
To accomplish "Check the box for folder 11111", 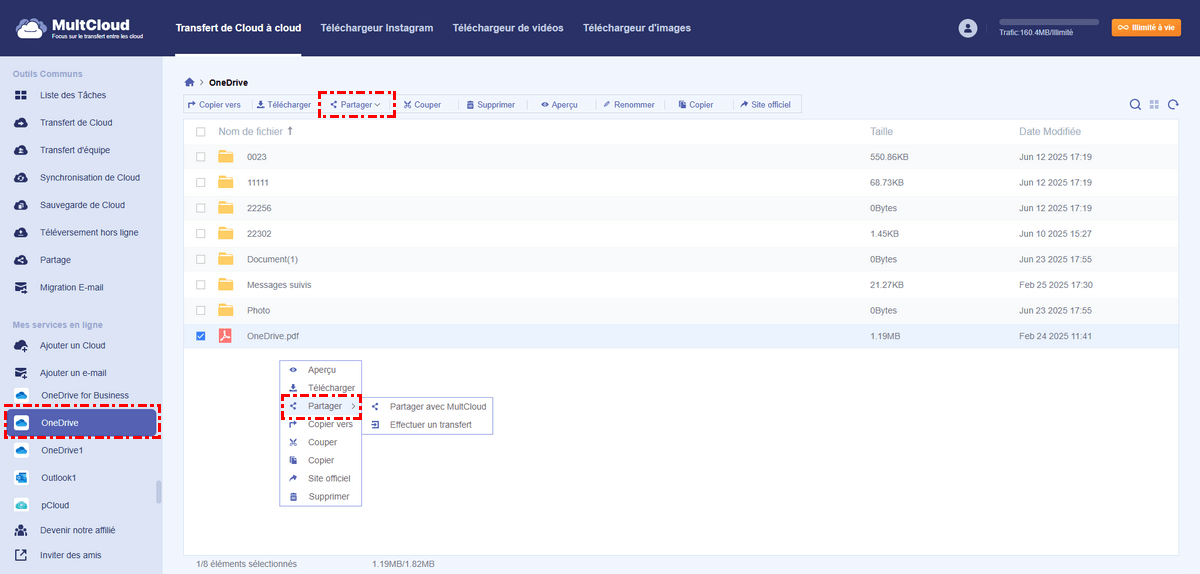I will (201, 183).
